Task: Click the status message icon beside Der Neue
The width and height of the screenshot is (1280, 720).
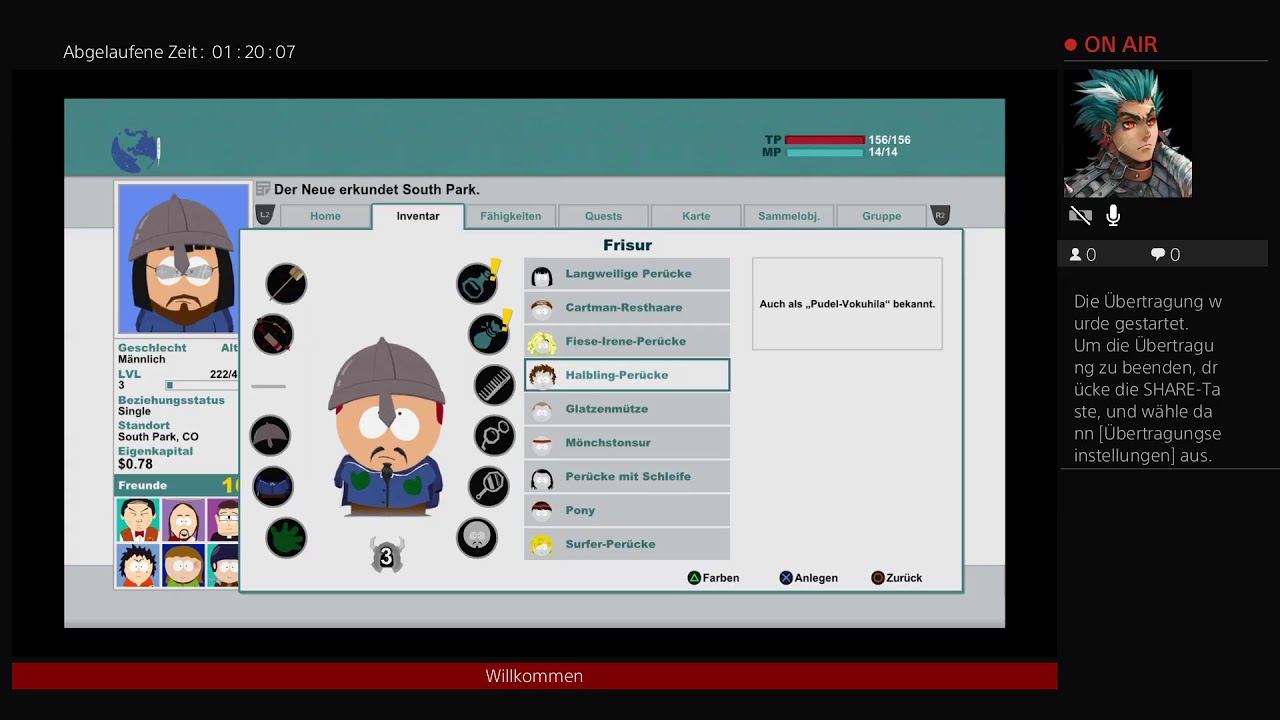Action: coord(263,189)
